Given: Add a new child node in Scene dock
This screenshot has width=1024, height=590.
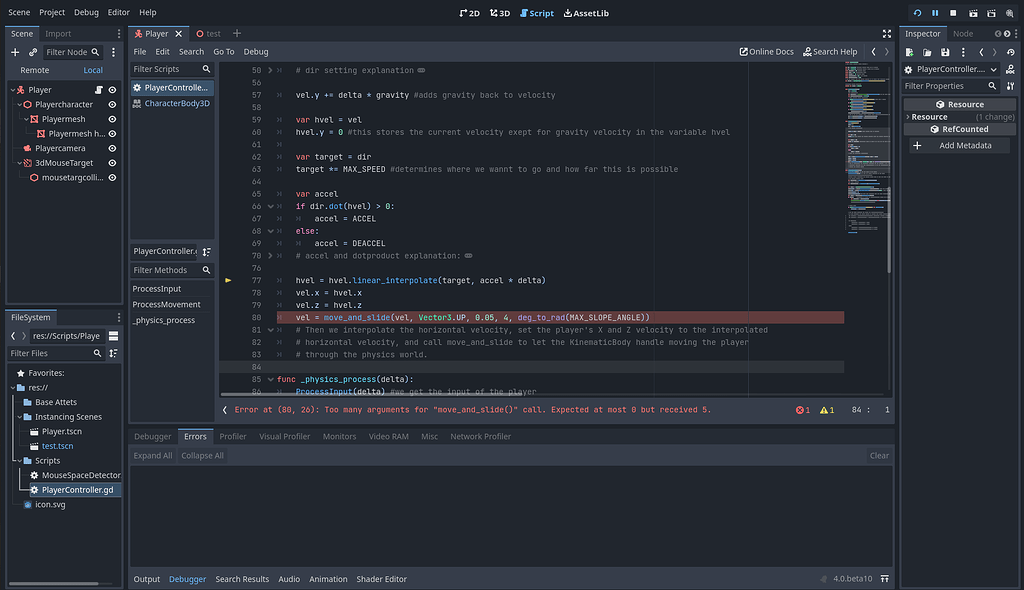Looking at the screenshot, I should 15,52.
